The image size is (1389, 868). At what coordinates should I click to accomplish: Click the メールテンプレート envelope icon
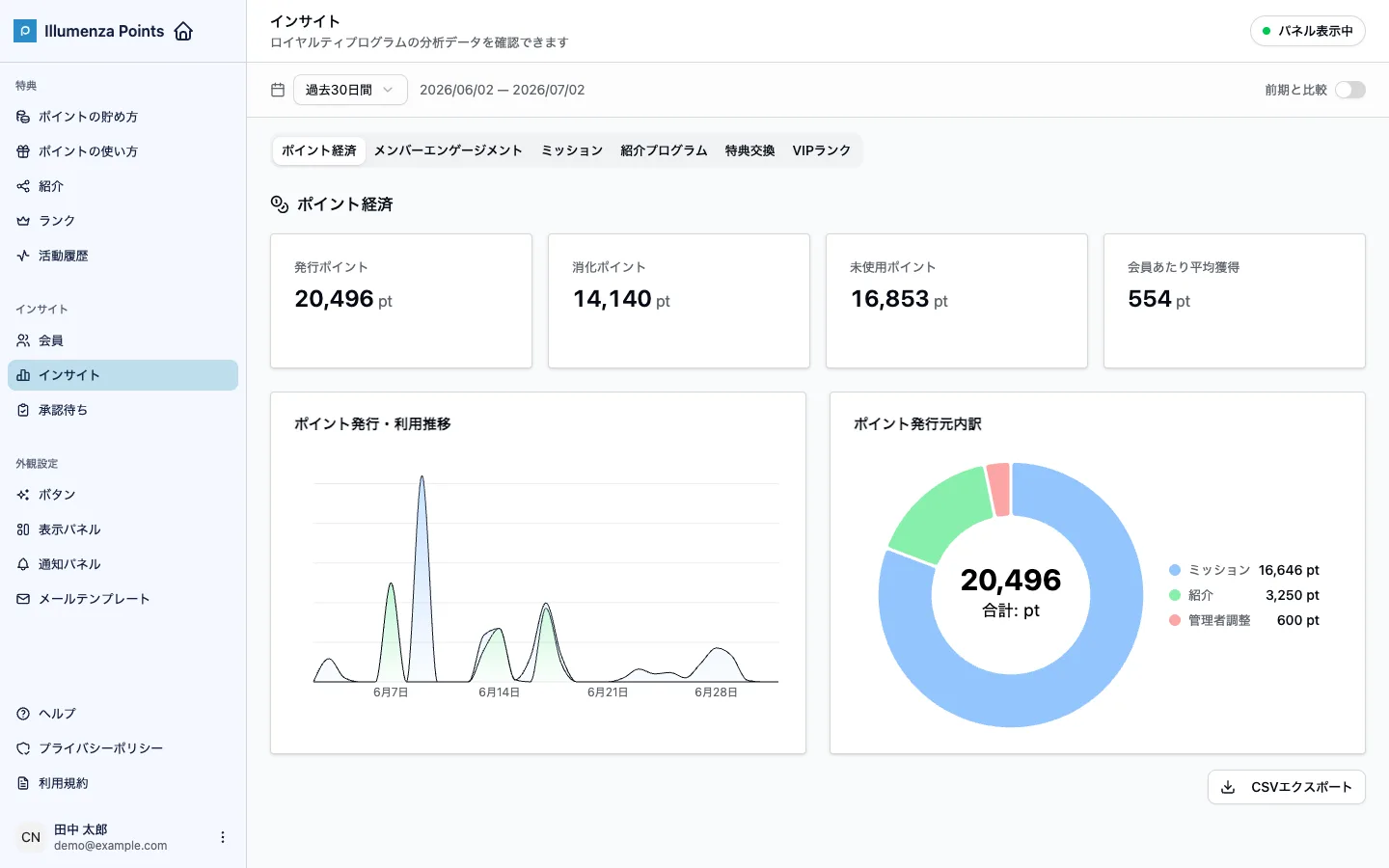23,599
